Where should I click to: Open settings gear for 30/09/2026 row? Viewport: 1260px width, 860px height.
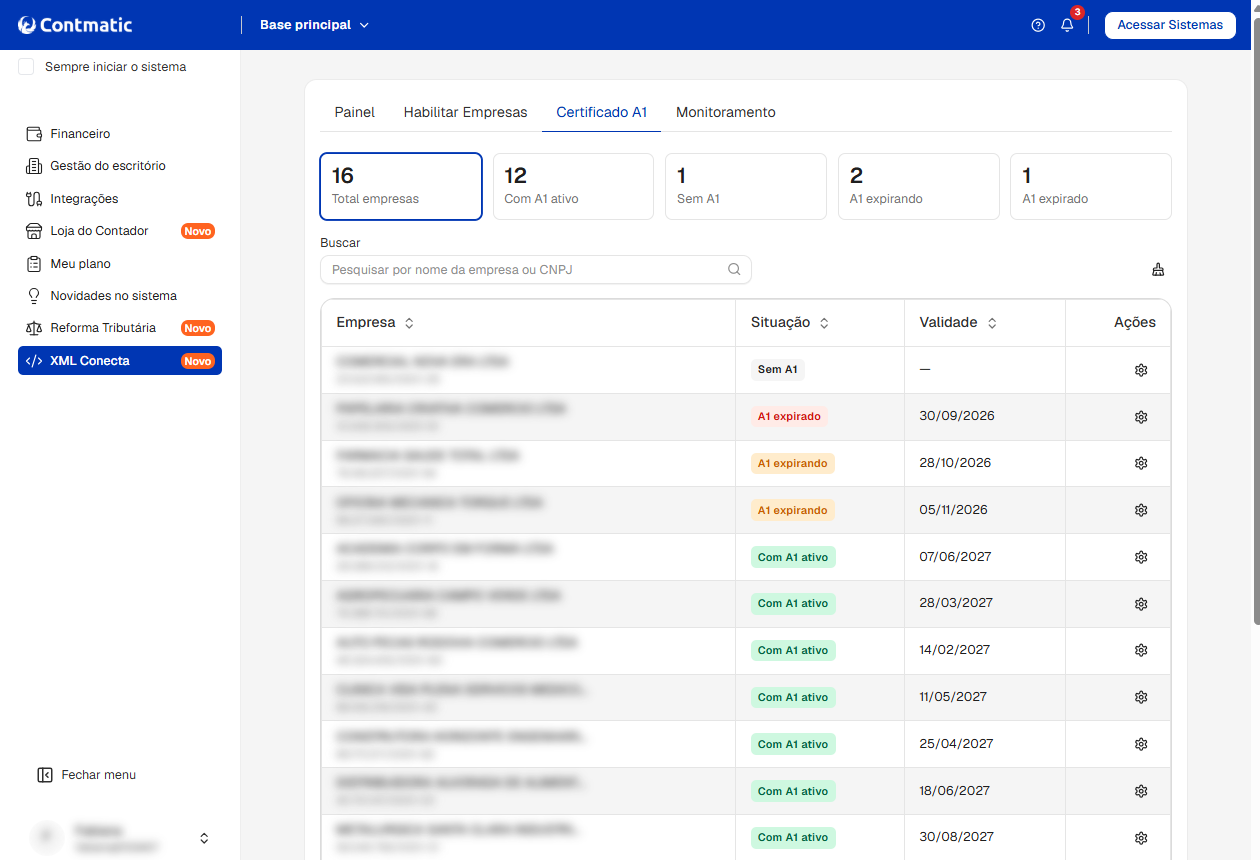(1141, 417)
